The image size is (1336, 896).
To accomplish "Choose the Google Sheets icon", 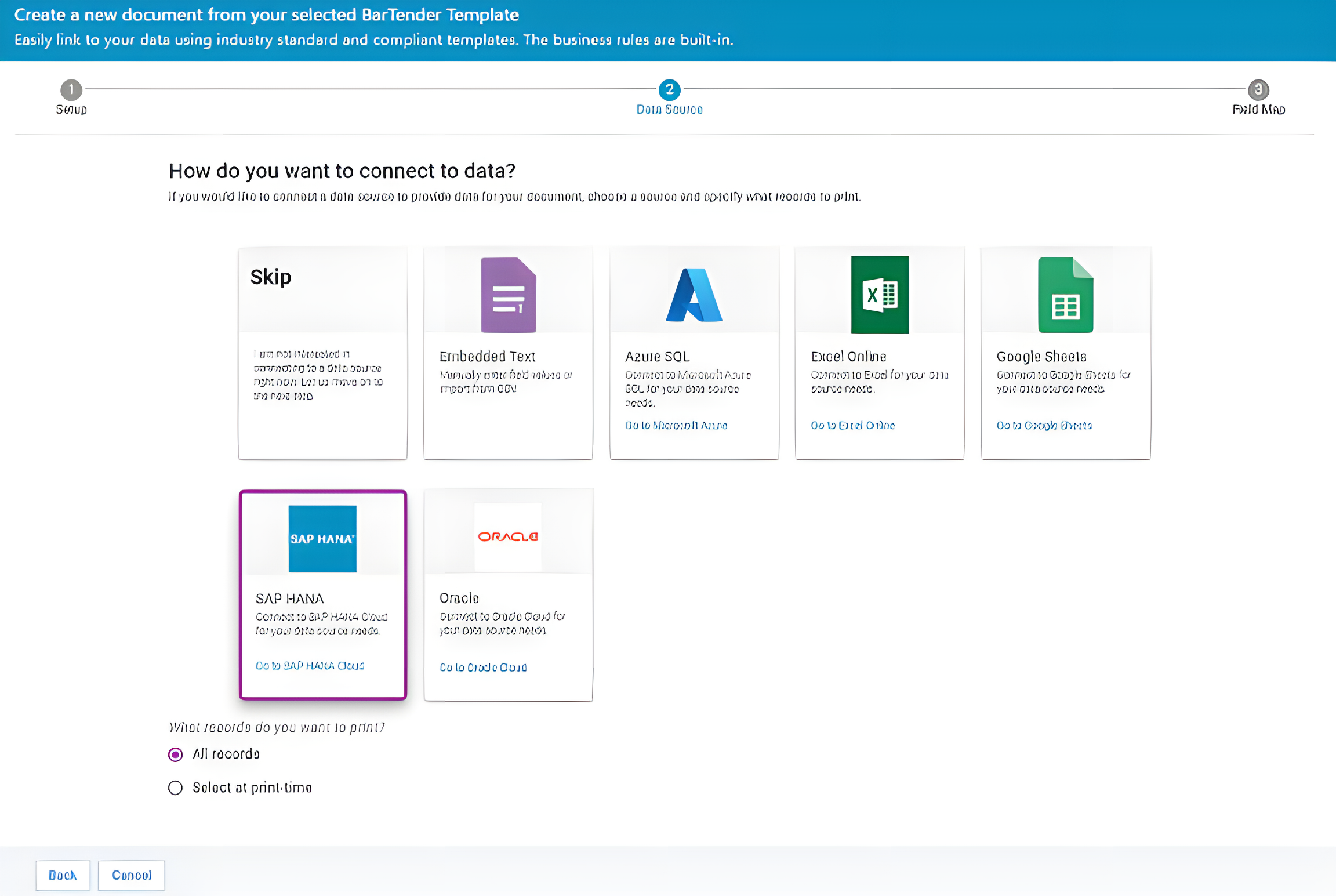I will (1065, 295).
